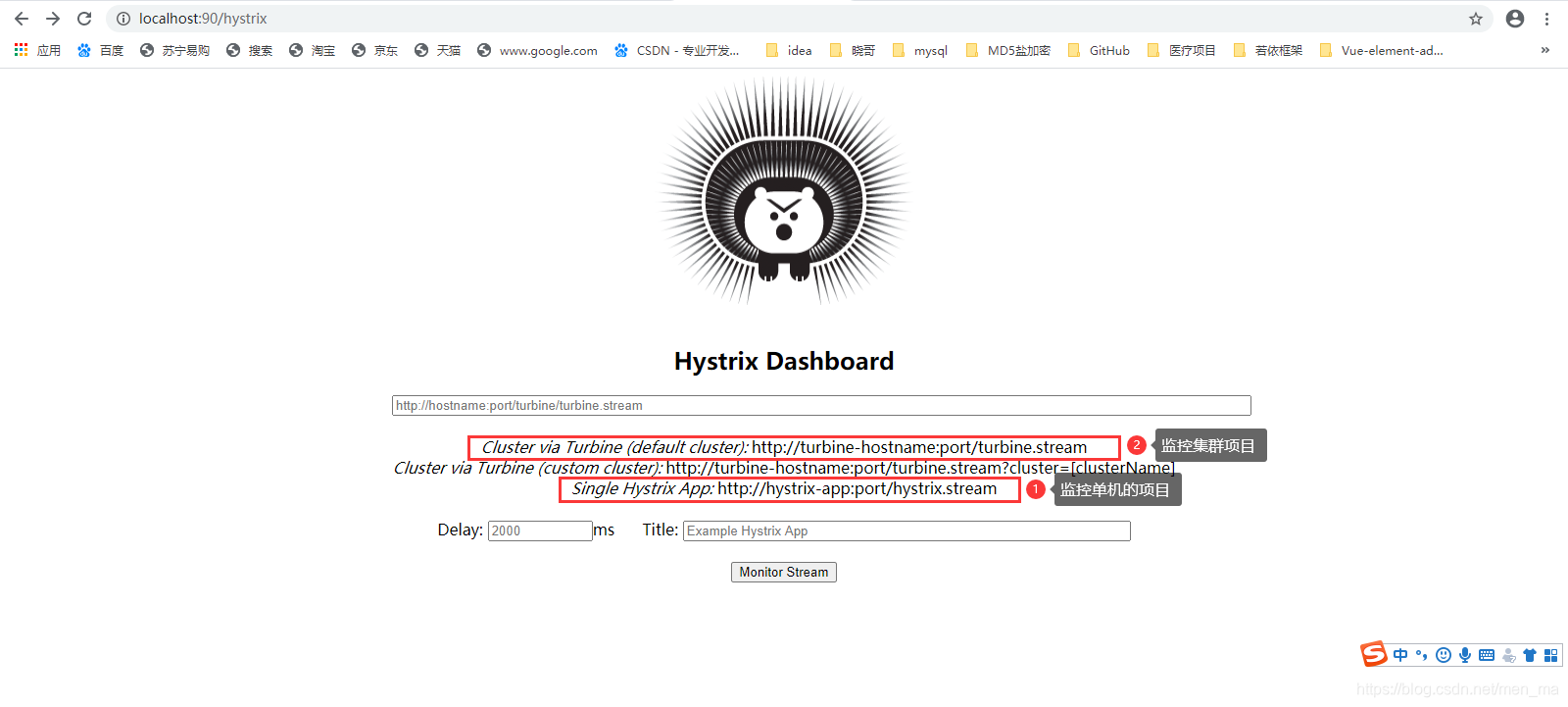The width and height of the screenshot is (1568, 707).
Task: Open the mysql bookmark folder
Action: 919,50
